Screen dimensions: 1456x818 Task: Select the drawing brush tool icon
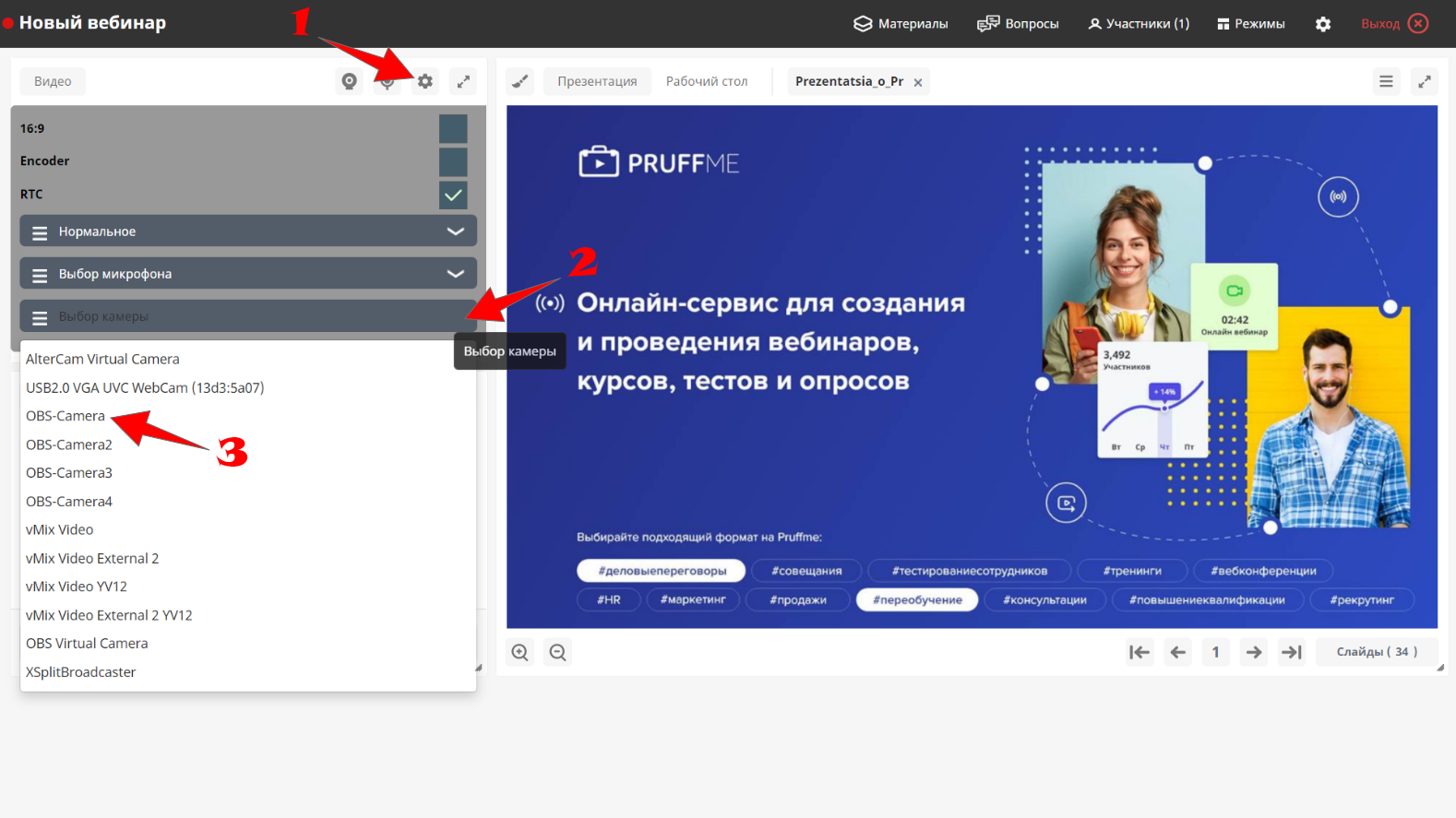[x=520, y=81]
